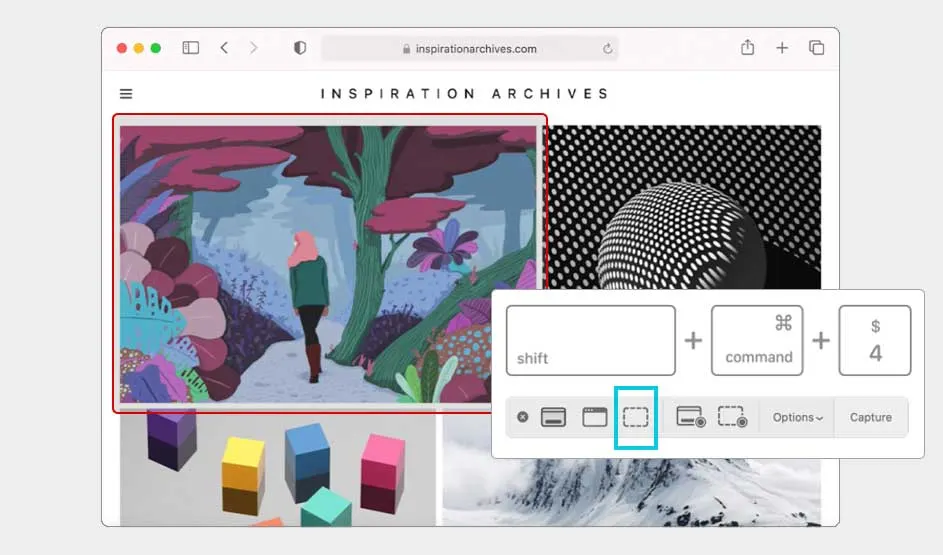Open the hamburger menu on the page
This screenshot has width=943, height=555.
[x=126, y=94]
